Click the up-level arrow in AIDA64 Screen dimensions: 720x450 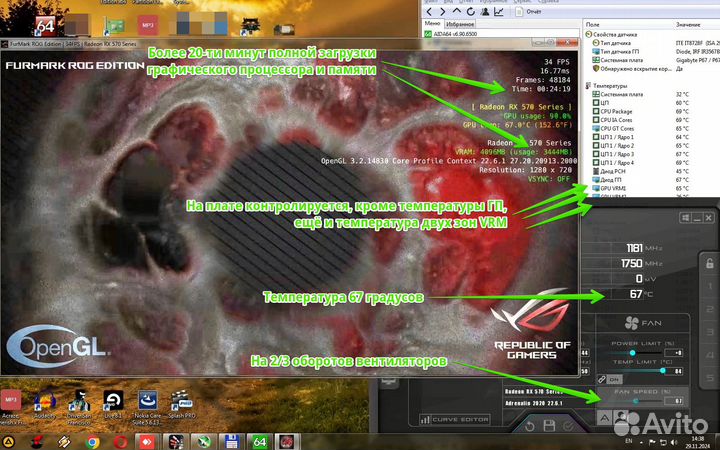pyautogui.click(x=456, y=11)
